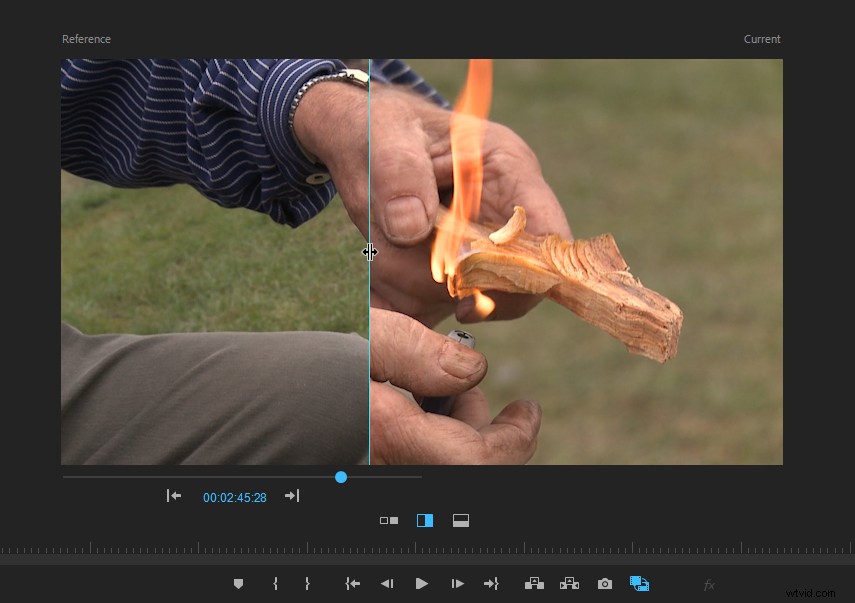855x603 pixels.
Task: Add a marker at the current frame
Action: coord(238,583)
